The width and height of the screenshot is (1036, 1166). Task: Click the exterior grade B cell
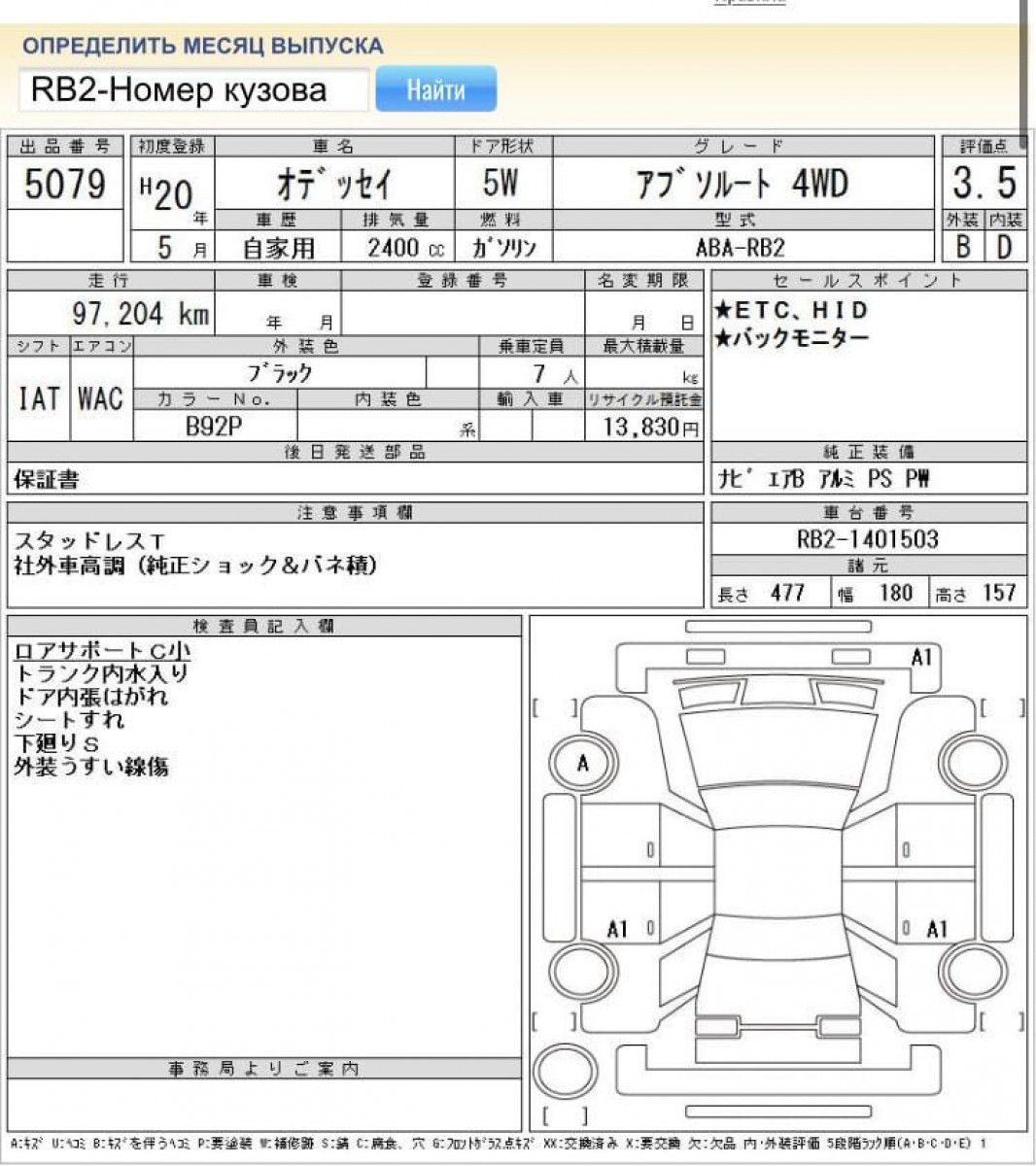(962, 247)
